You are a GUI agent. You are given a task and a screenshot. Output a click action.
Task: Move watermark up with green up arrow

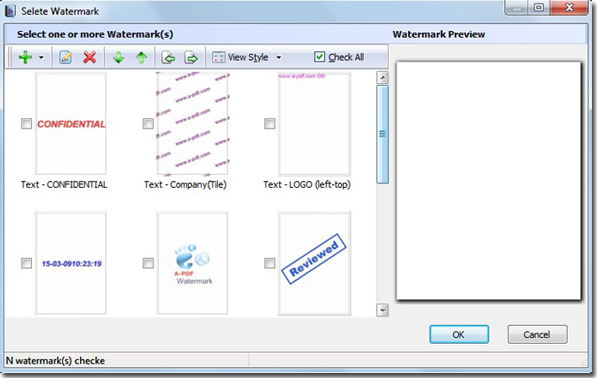click(x=142, y=57)
